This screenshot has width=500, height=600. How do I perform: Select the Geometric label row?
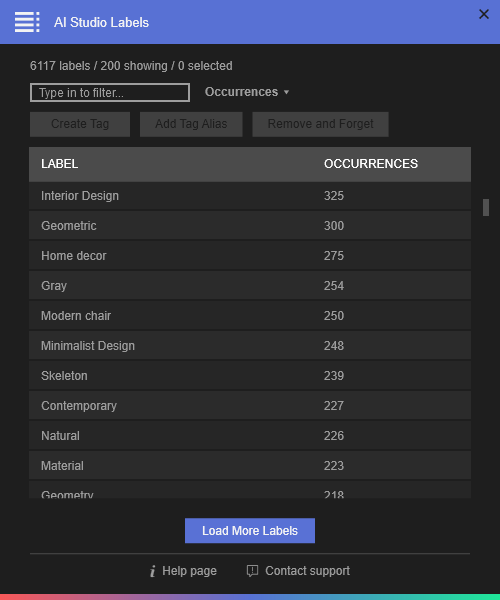click(x=250, y=226)
